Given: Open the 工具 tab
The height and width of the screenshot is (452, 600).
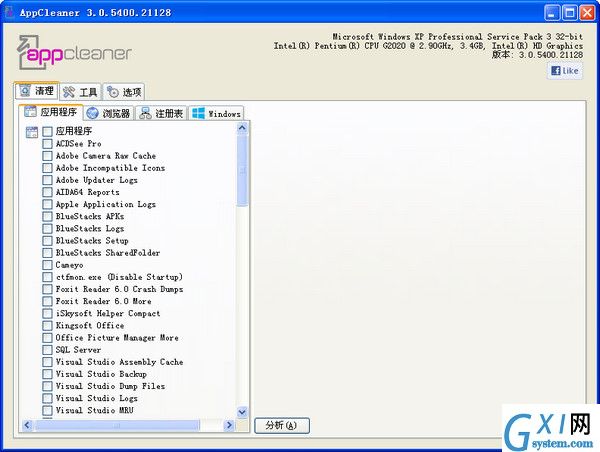Looking at the screenshot, I should (80, 92).
